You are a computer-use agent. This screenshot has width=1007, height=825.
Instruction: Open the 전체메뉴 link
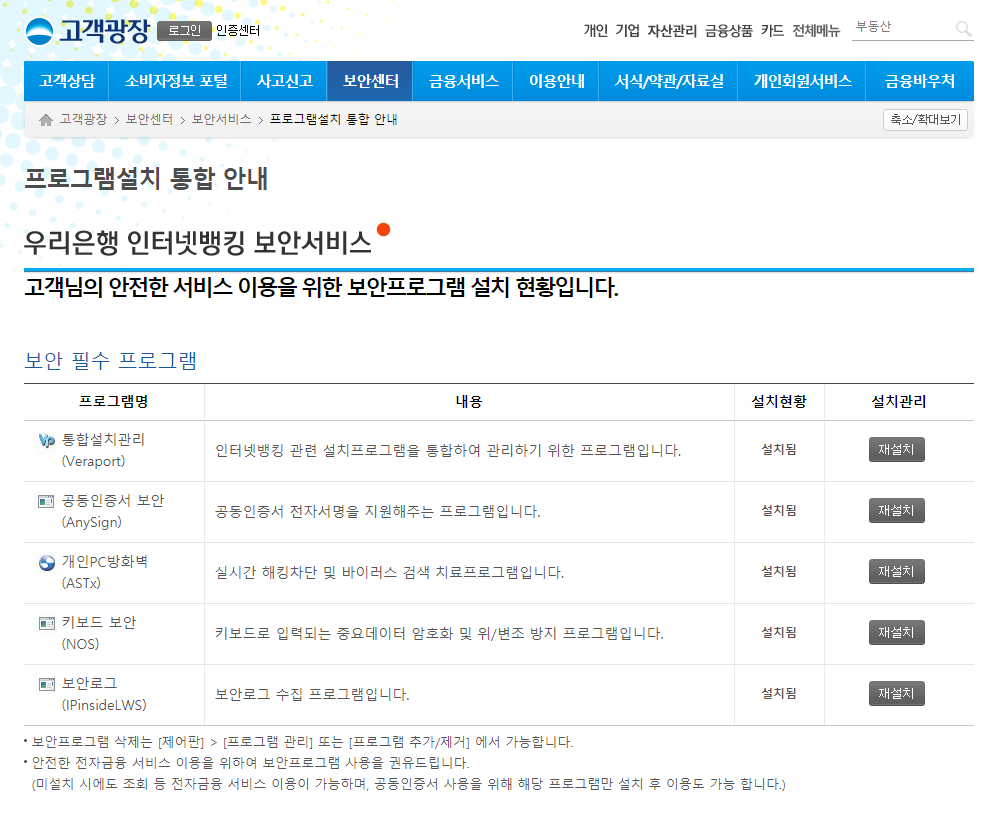pyautogui.click(x=816, y=31)
